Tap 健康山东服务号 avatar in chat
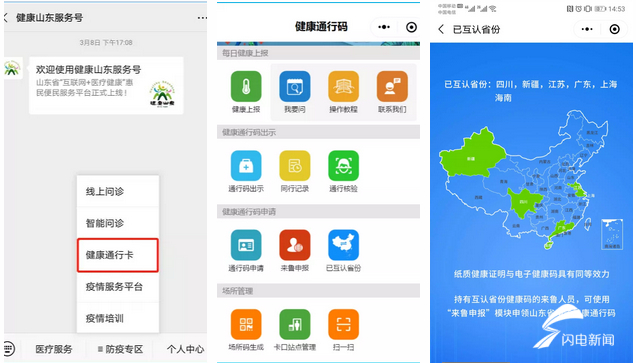 point(12,68)
